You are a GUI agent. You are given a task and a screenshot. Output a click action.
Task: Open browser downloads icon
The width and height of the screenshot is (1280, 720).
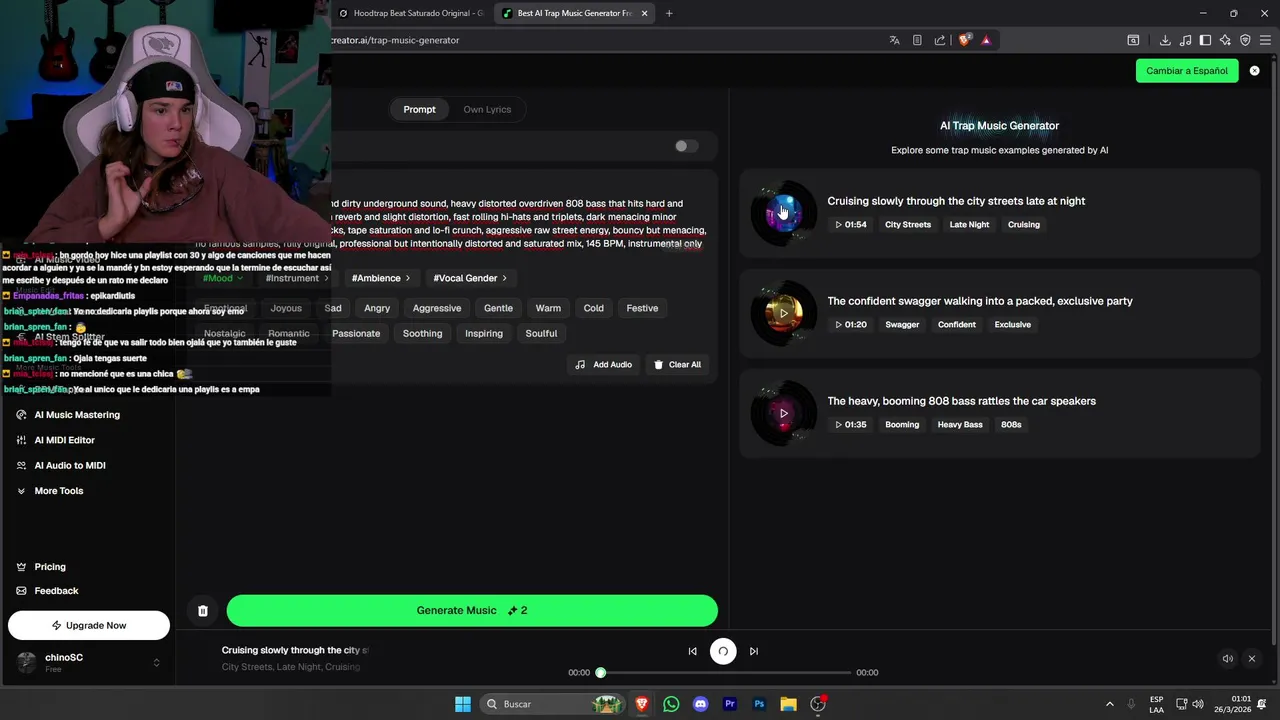point(1165,40)
